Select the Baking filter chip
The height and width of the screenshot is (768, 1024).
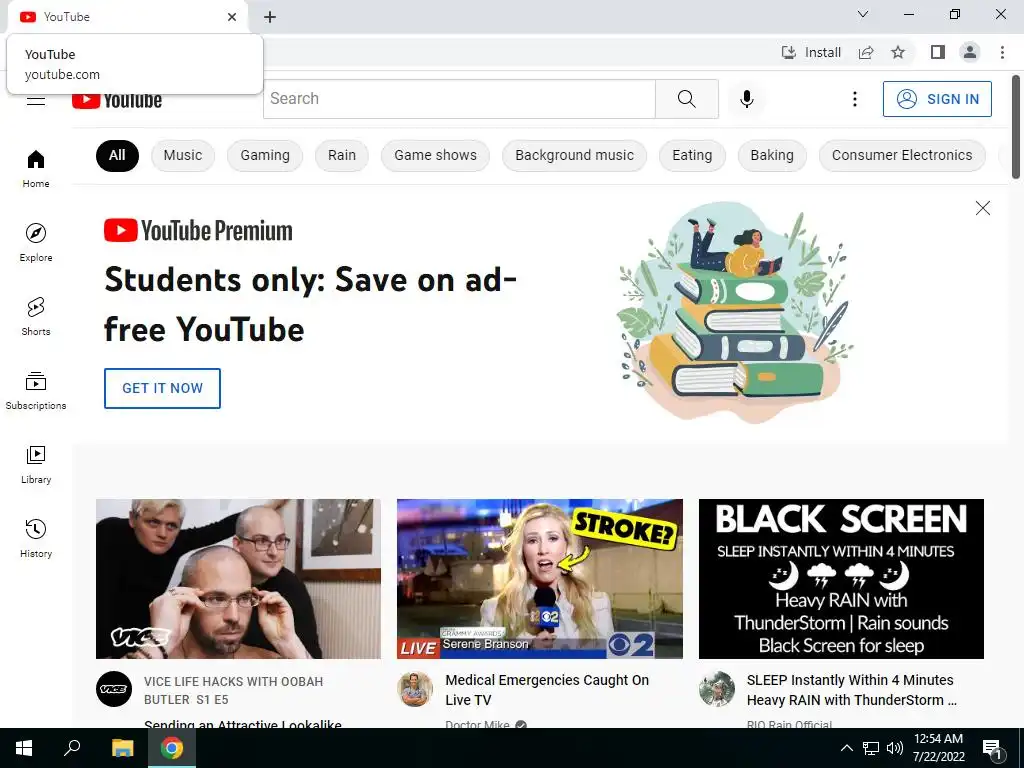pos(772,155)
